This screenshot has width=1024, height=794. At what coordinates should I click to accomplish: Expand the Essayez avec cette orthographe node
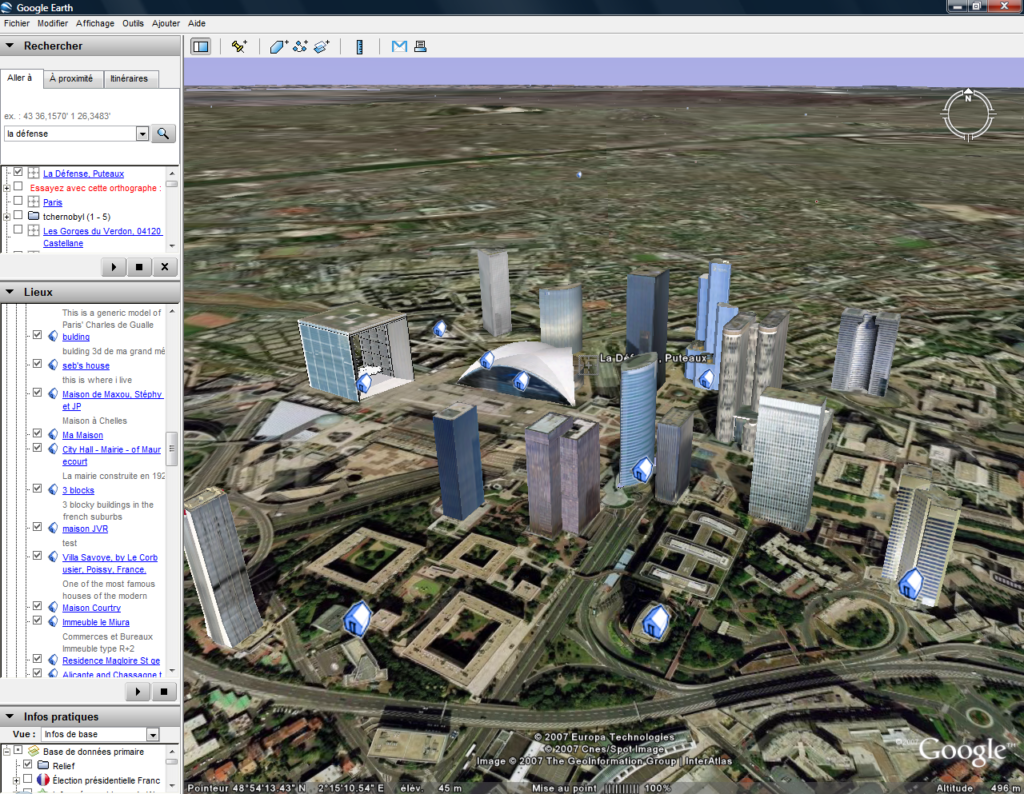(x=7, y=188)
